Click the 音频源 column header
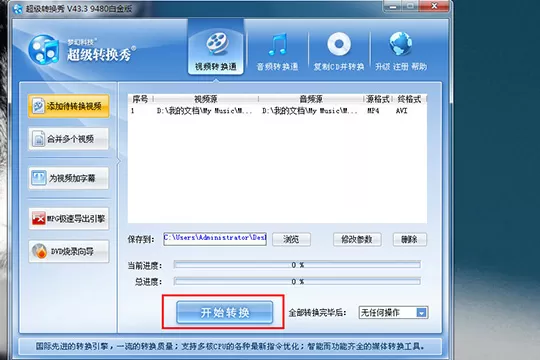This screenshot has width=540, height=360. click(x=311, y=99)
